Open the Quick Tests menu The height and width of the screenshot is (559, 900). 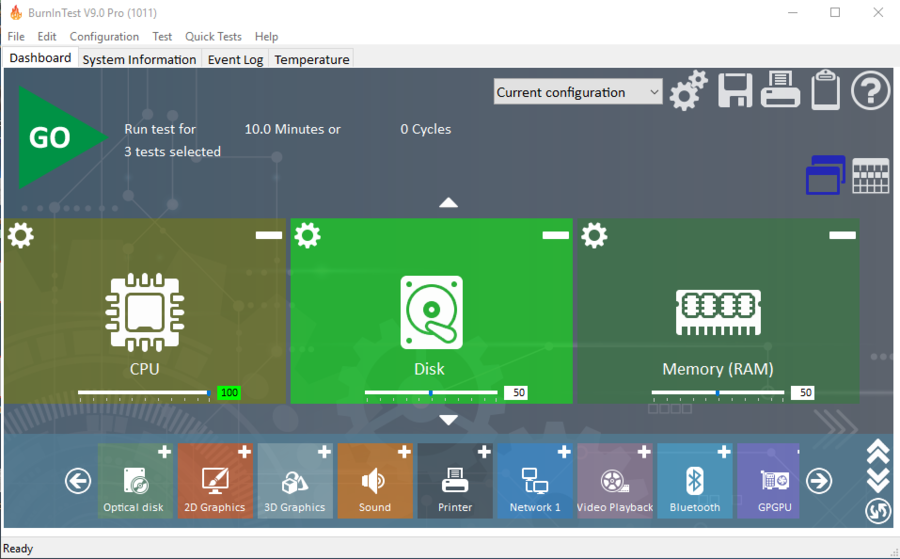pos(213,37)
